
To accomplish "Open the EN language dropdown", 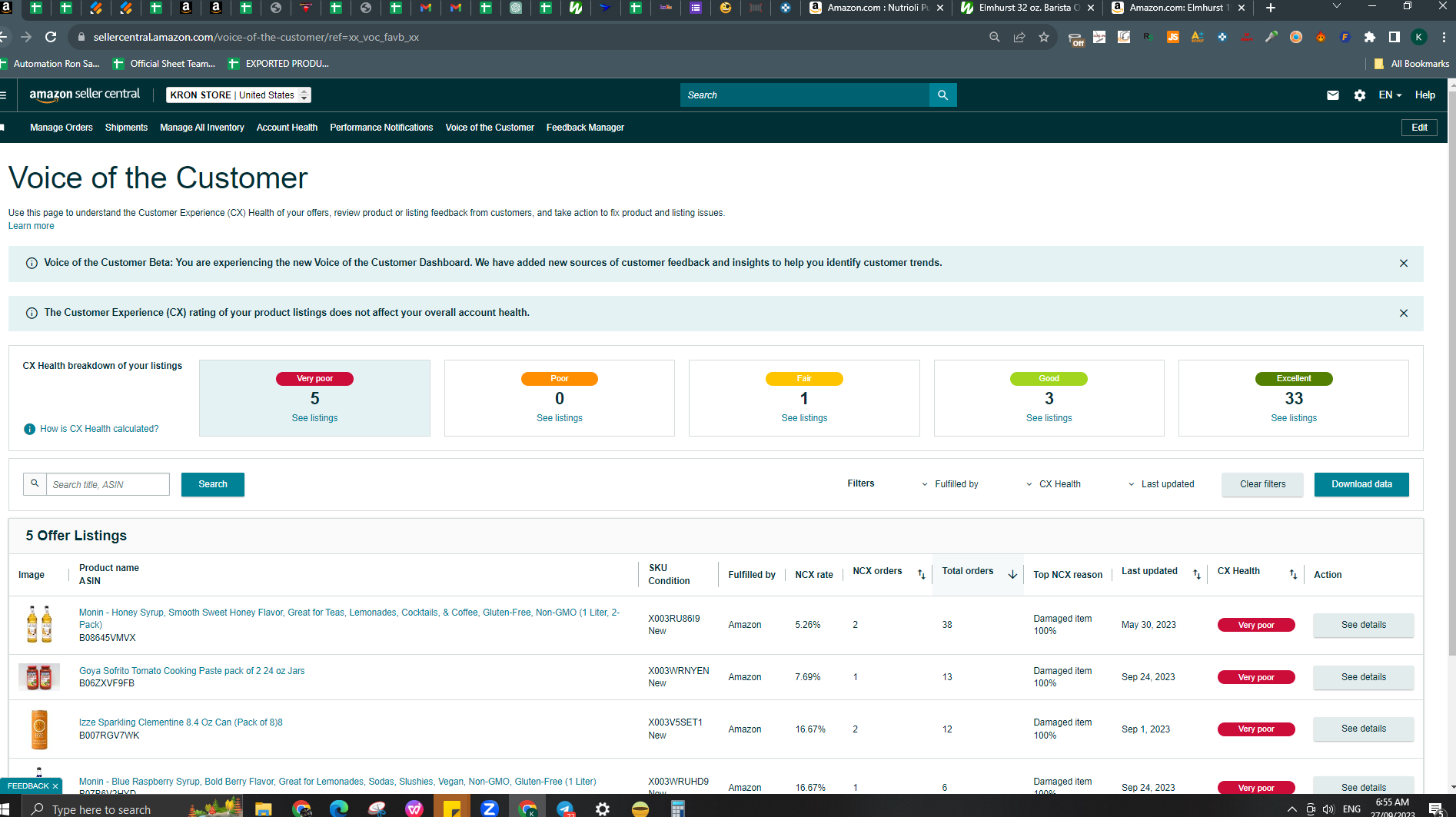I will click(x=1390, y=95).
